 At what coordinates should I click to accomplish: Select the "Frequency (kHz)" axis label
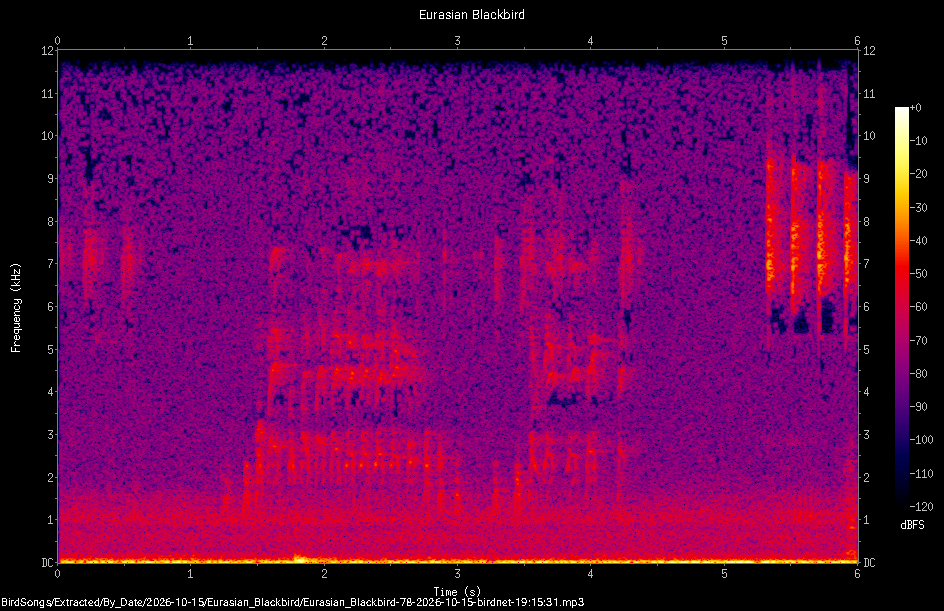point(16,308)
